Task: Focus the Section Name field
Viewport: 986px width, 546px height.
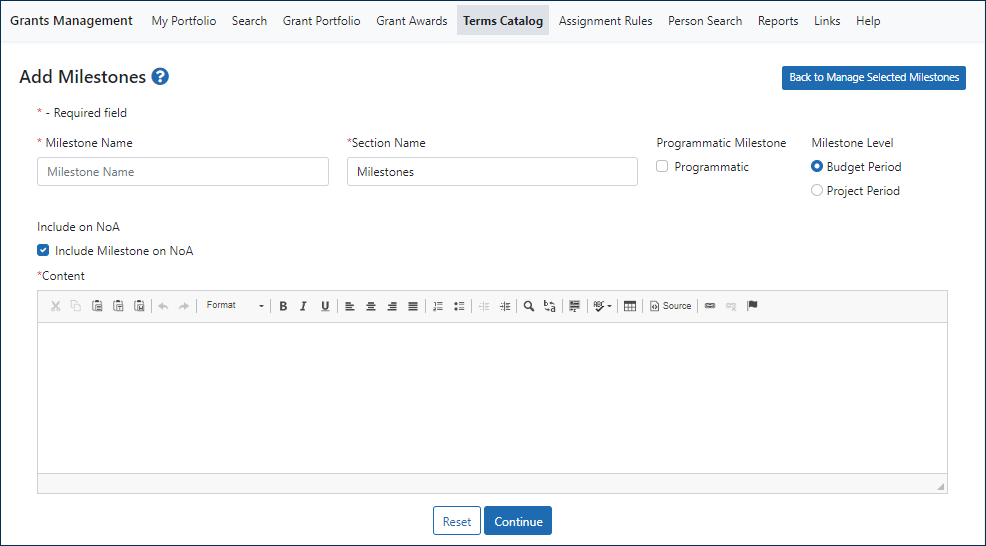Action: pyautogui.click(x=492, y=172)
